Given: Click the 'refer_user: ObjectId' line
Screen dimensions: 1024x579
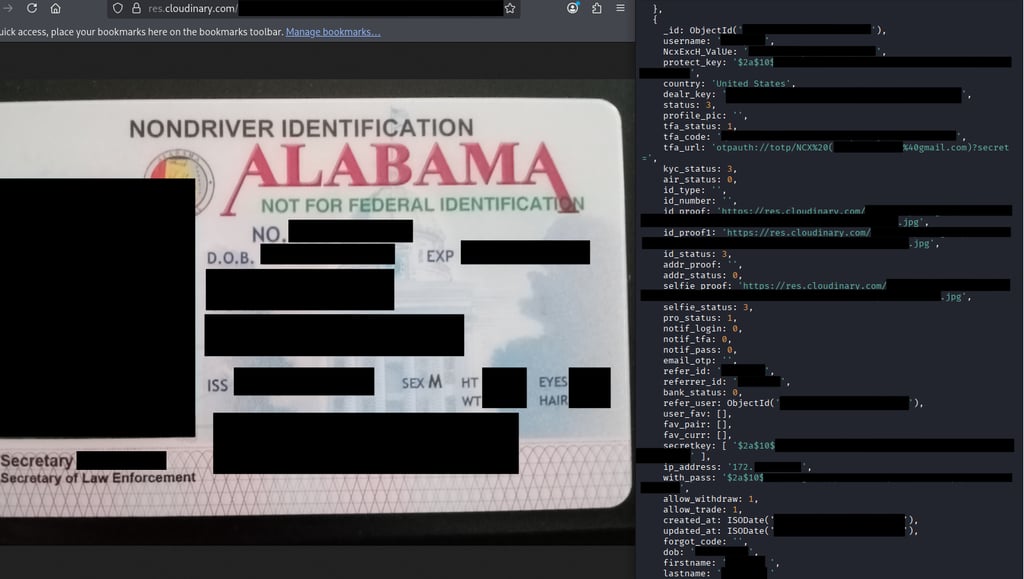Looking at the screenshot, I should tap(793, 403).
